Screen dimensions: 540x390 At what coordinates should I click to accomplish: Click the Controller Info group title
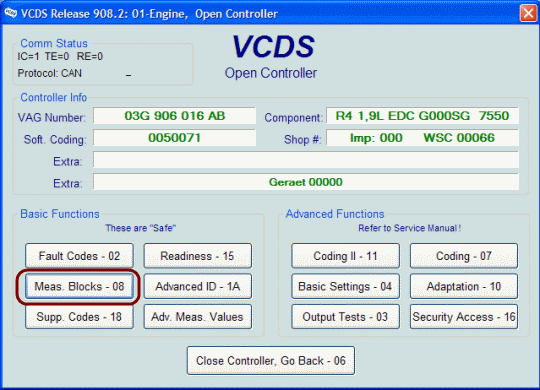tap(53, 98)
